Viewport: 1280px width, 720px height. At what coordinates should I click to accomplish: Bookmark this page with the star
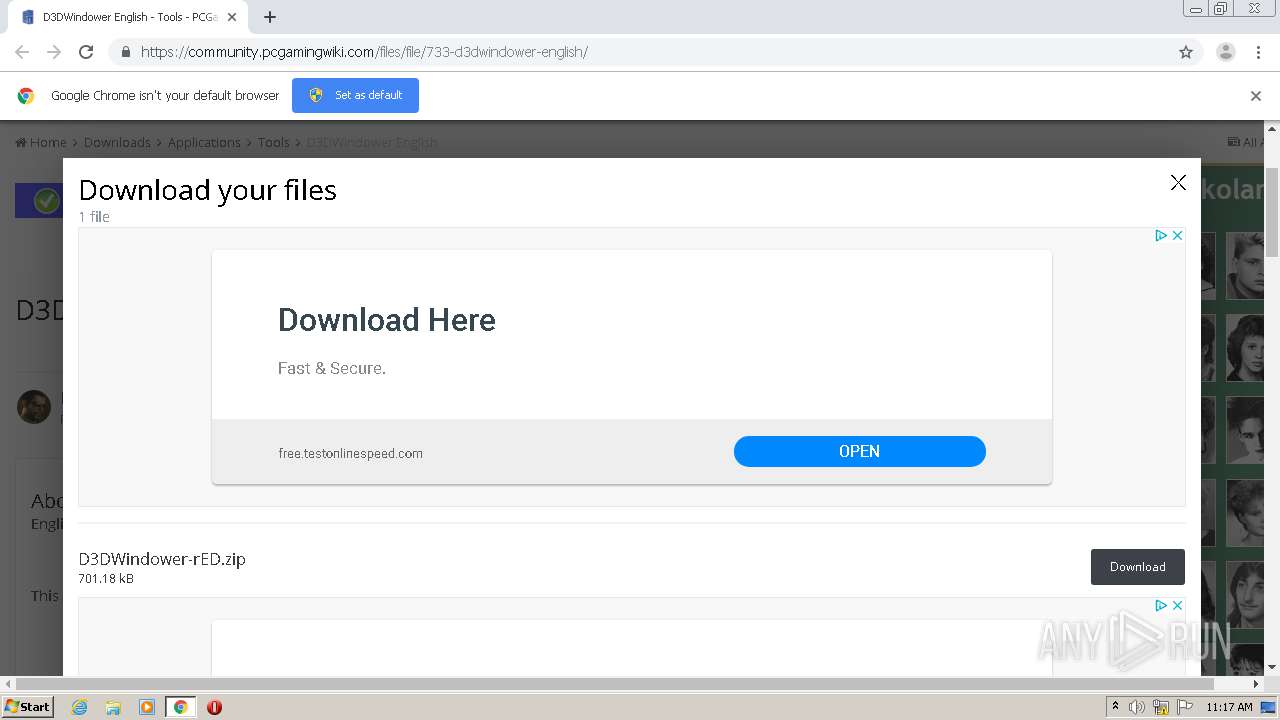coord(1186,52)
